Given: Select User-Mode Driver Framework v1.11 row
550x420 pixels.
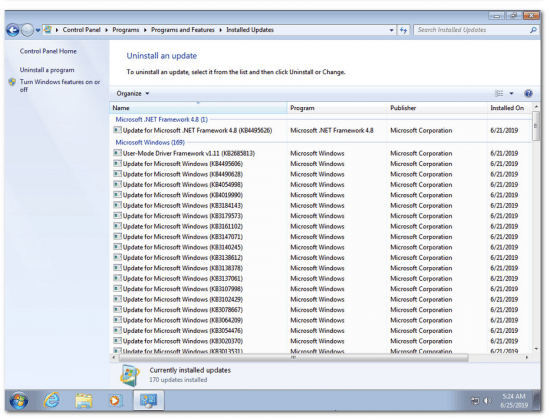Looking at the screenshot, I should (x=321, y=153).
